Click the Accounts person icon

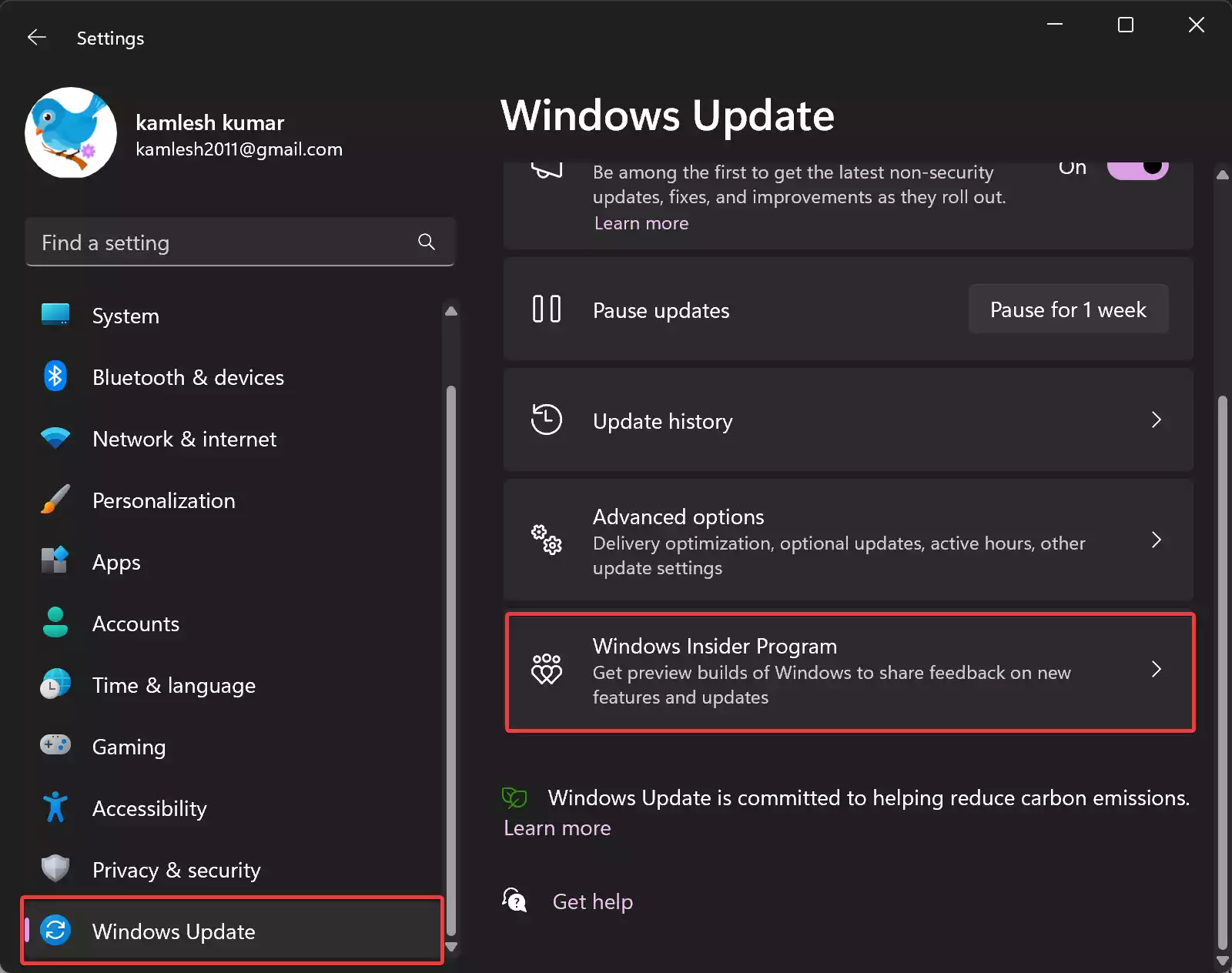[x=55, y=623]
